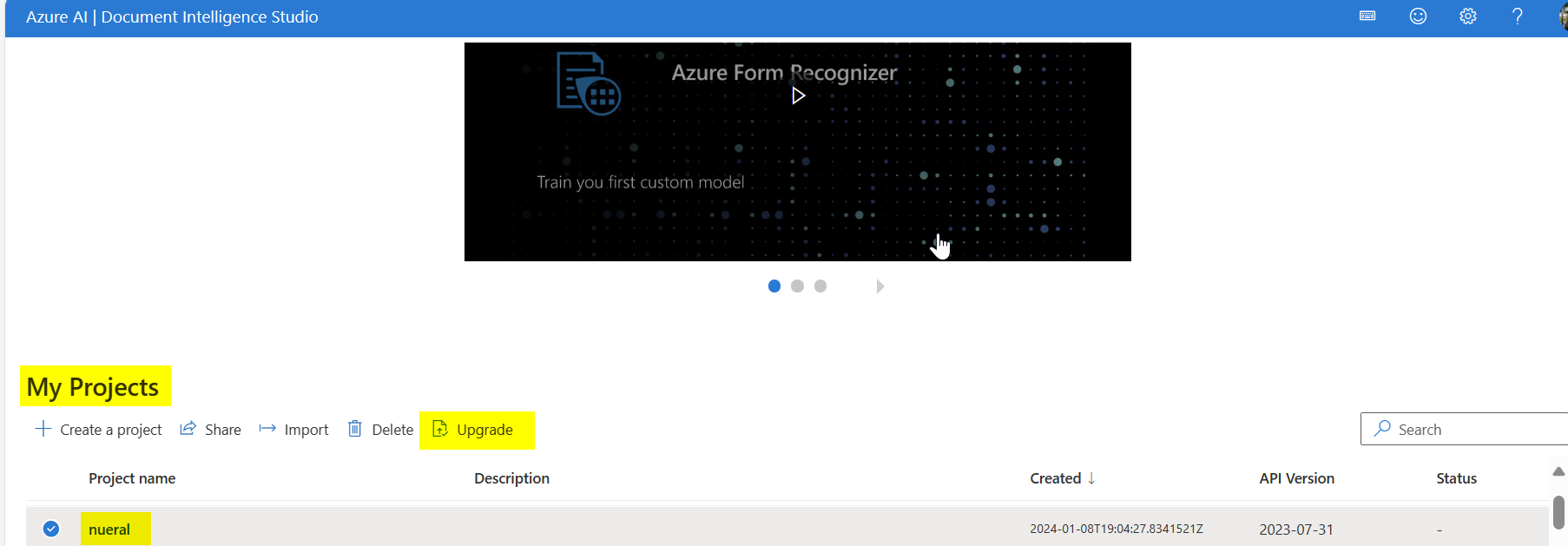Focus the projects Search field

(x=1464, y=429)
